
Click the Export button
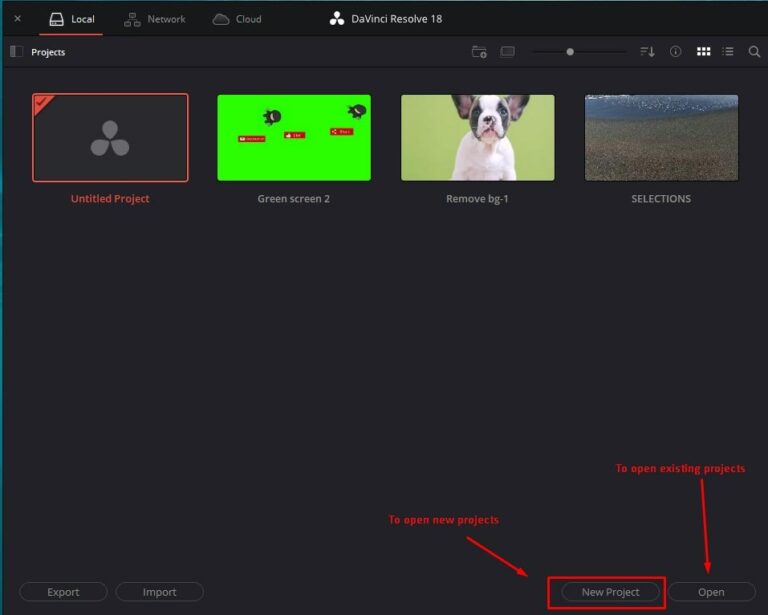(63, 592)
